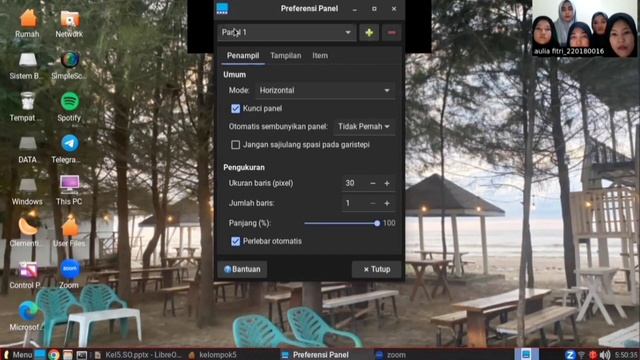
Task: Open Otomatis sembunyikan panel dropdown
Action: click(364, 127)
